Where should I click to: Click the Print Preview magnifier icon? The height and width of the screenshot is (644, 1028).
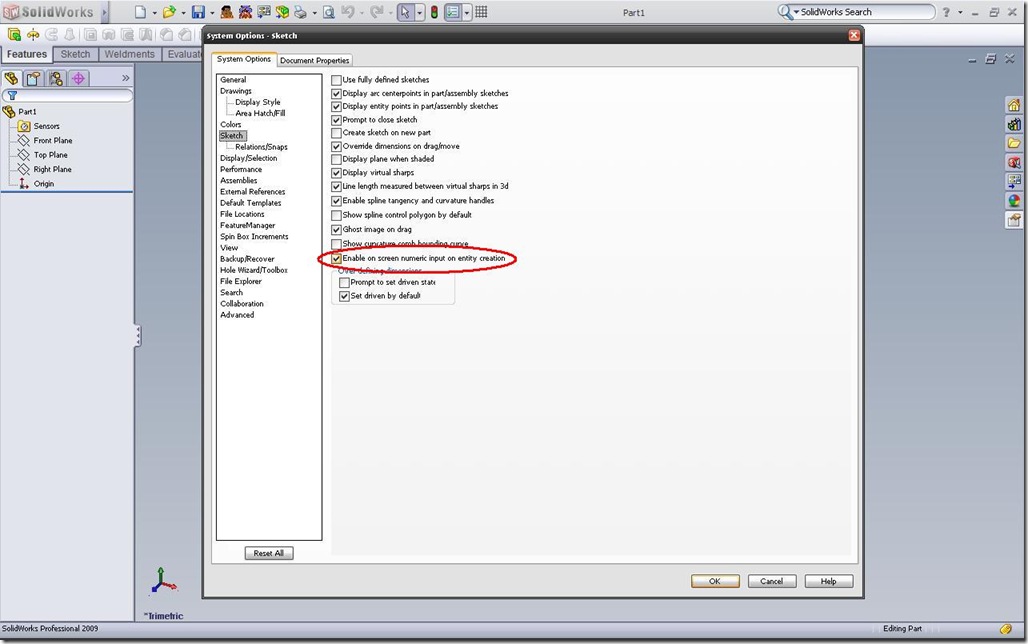[328, 12]
